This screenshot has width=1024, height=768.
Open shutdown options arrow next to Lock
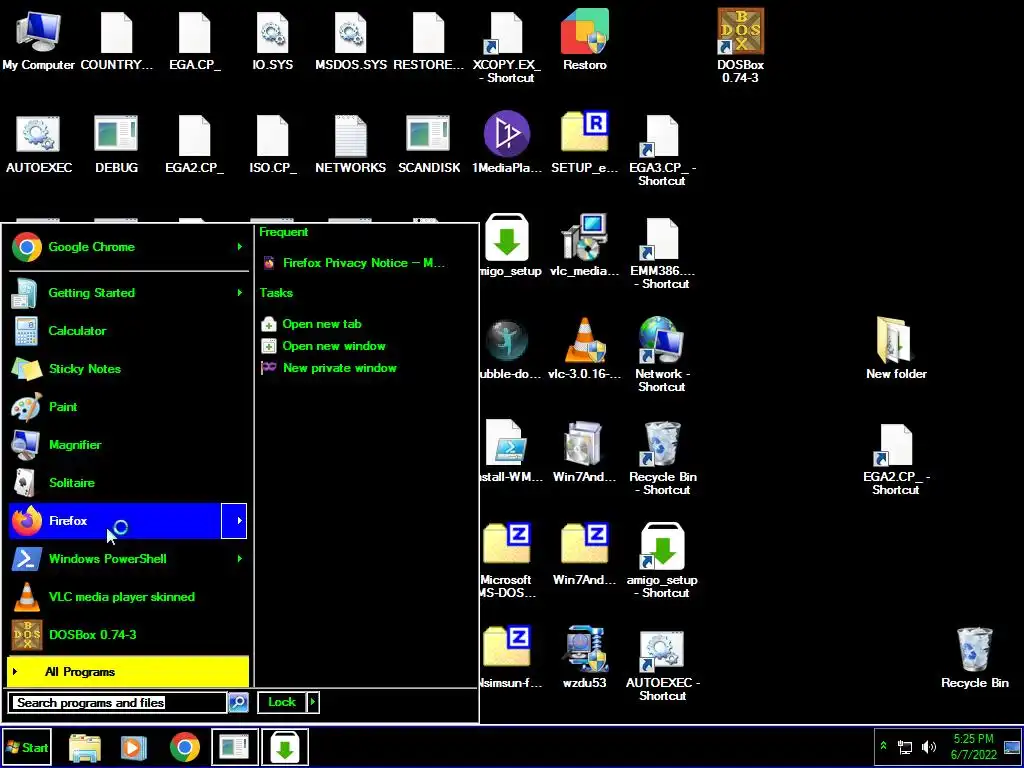pos(313,702)
